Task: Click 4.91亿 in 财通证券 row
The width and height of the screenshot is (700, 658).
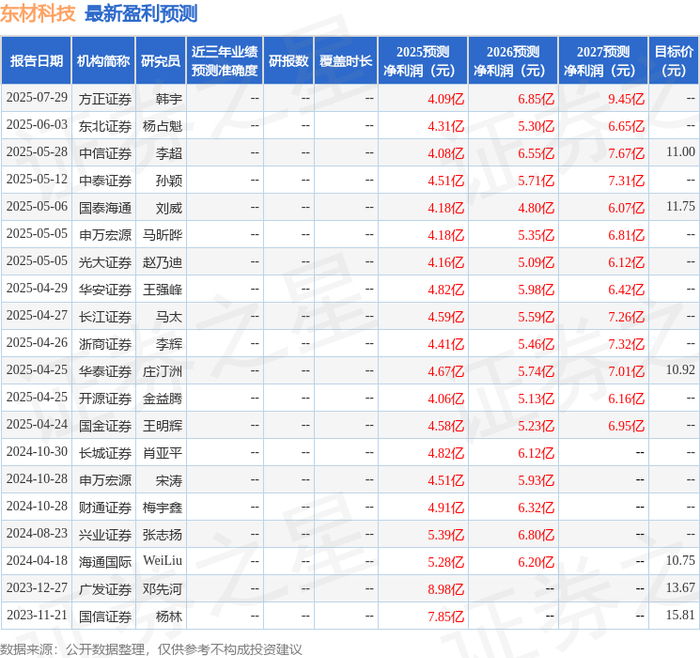Action: click(x=446, y=507)
